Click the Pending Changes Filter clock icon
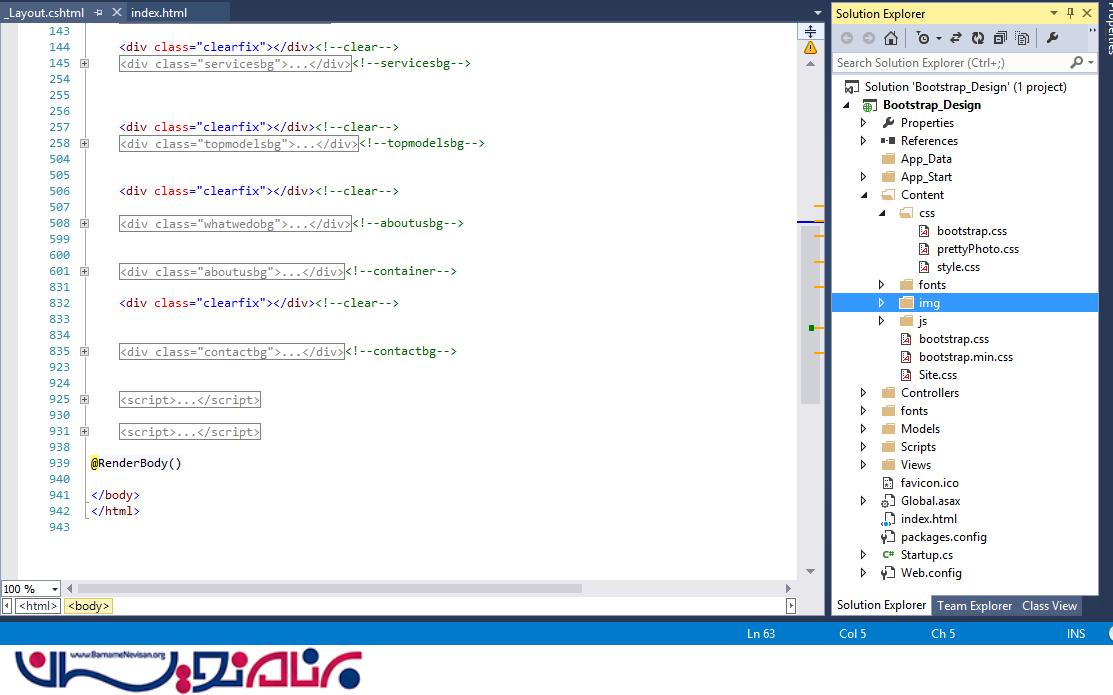Viewport: 1113px width, 695px height. point(924,38)
